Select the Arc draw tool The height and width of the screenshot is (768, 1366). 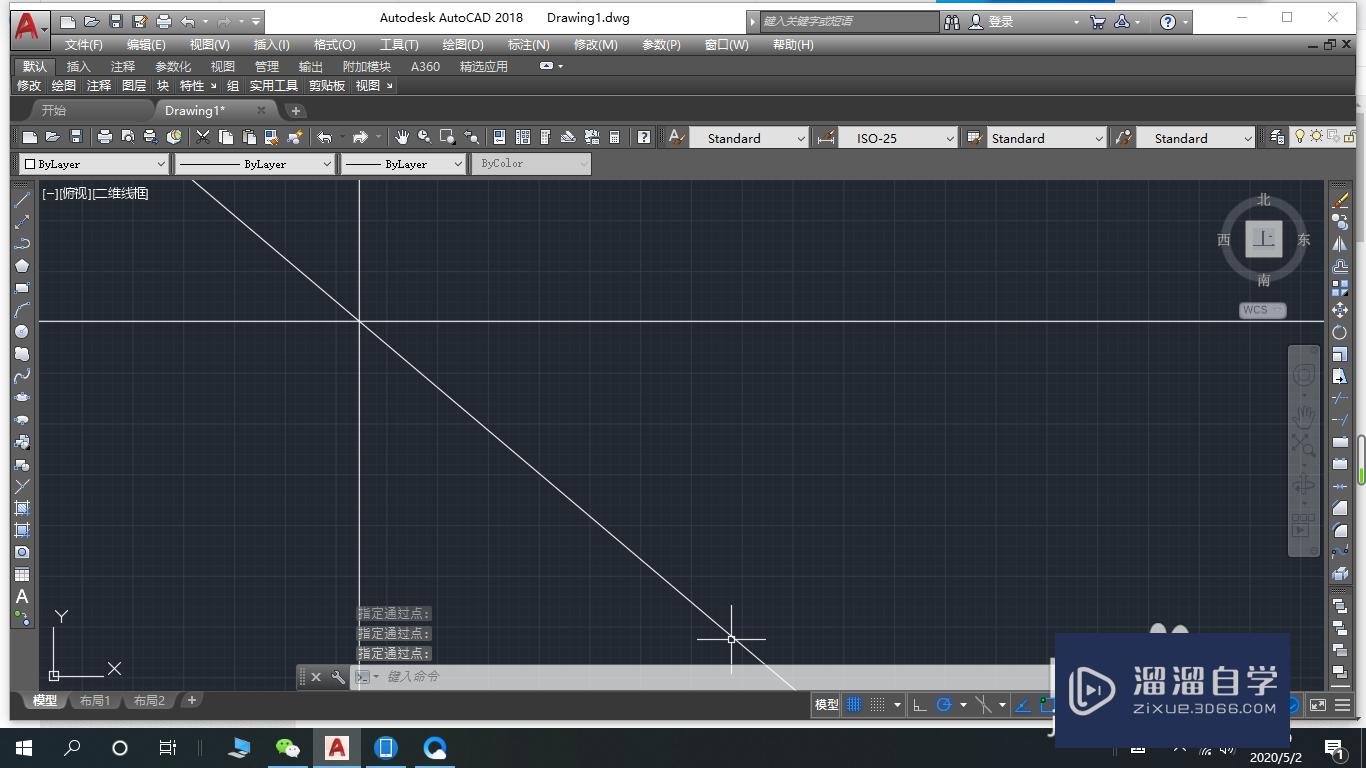[21, 310]
